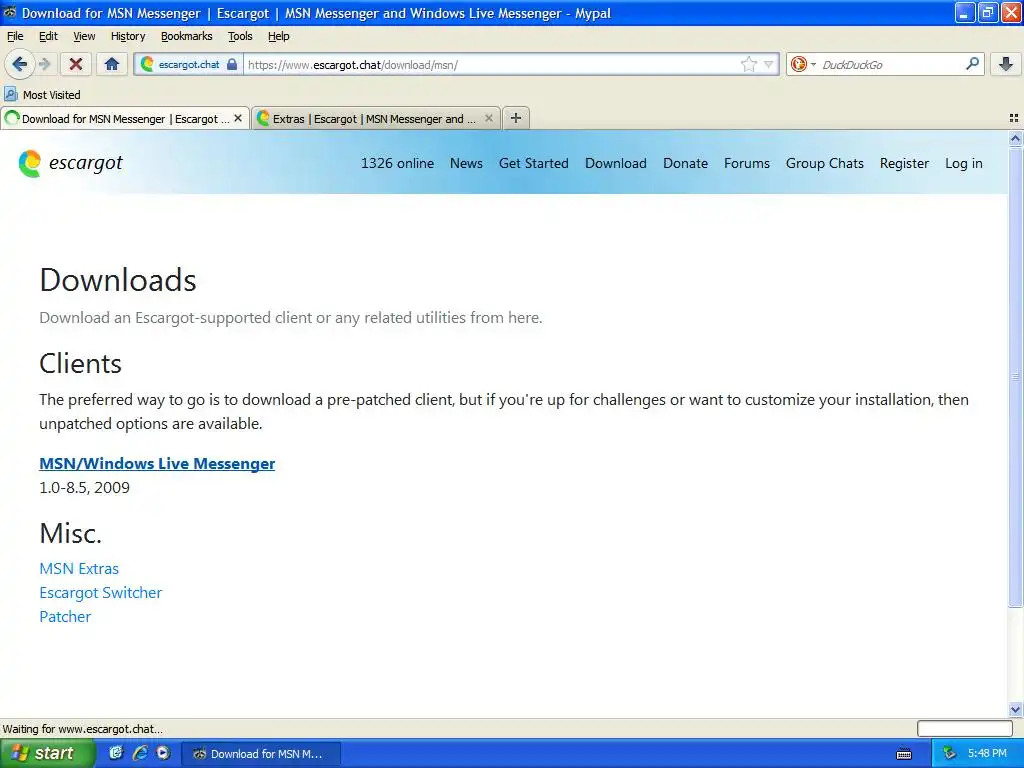Go back using the back arrow button

(x=19, y=64)
